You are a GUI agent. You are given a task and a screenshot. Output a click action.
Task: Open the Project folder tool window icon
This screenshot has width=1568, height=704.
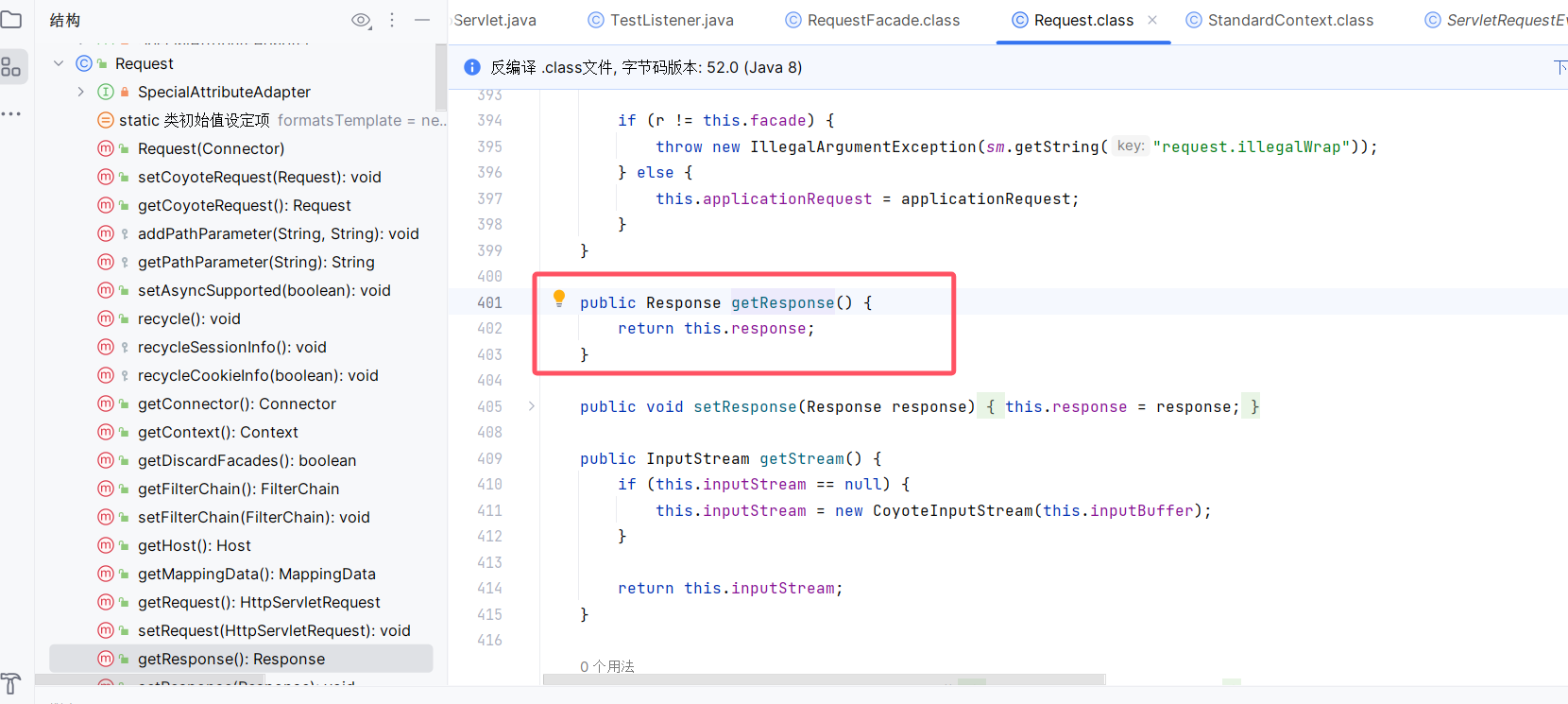tap(10, 20)
